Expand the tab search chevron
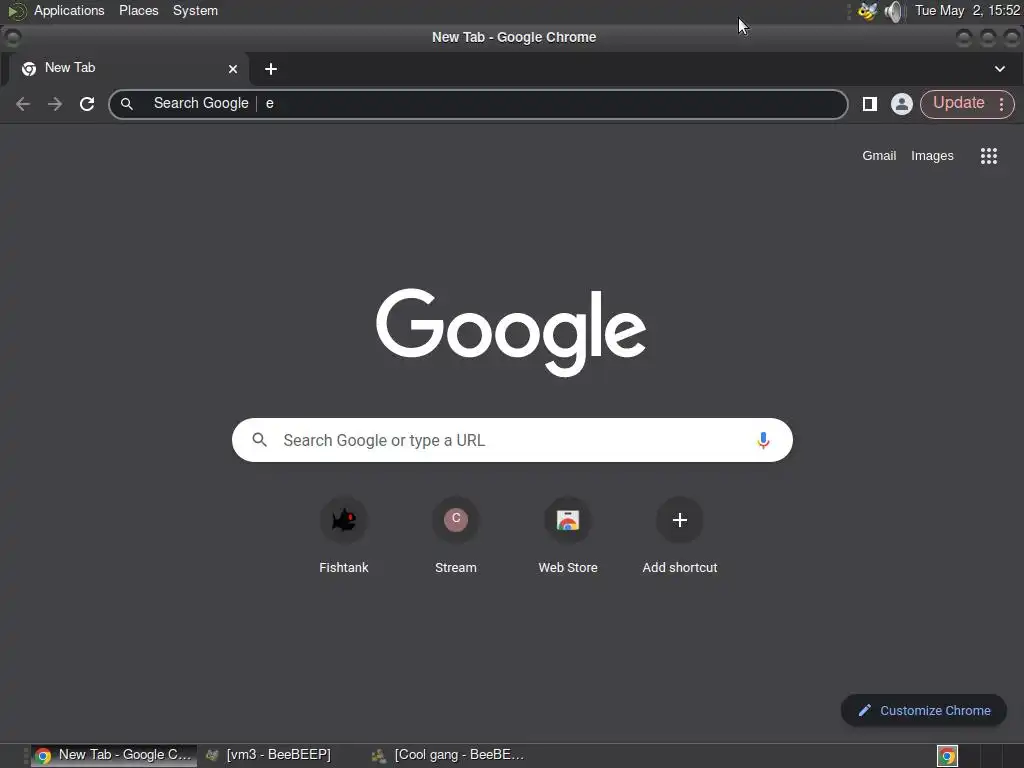The image size is (1024, 768). tap(999, 69)
